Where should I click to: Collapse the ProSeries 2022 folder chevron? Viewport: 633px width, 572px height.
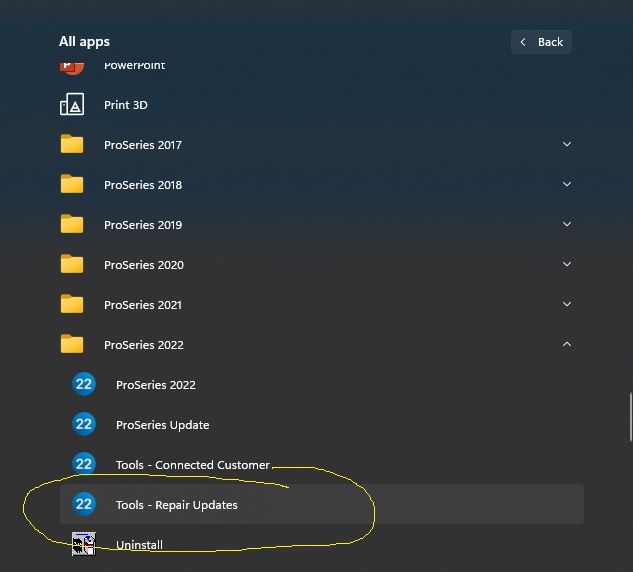pos(567,345)
